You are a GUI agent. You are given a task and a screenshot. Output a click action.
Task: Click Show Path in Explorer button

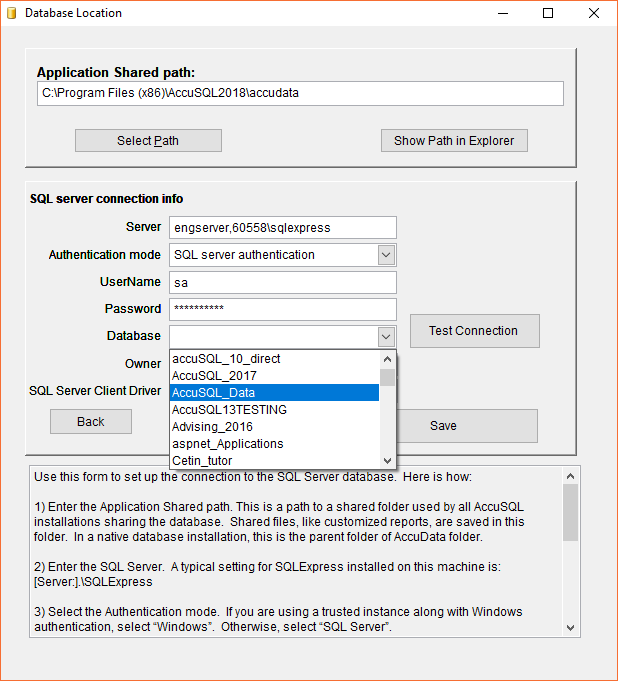(x=454, y=141)
